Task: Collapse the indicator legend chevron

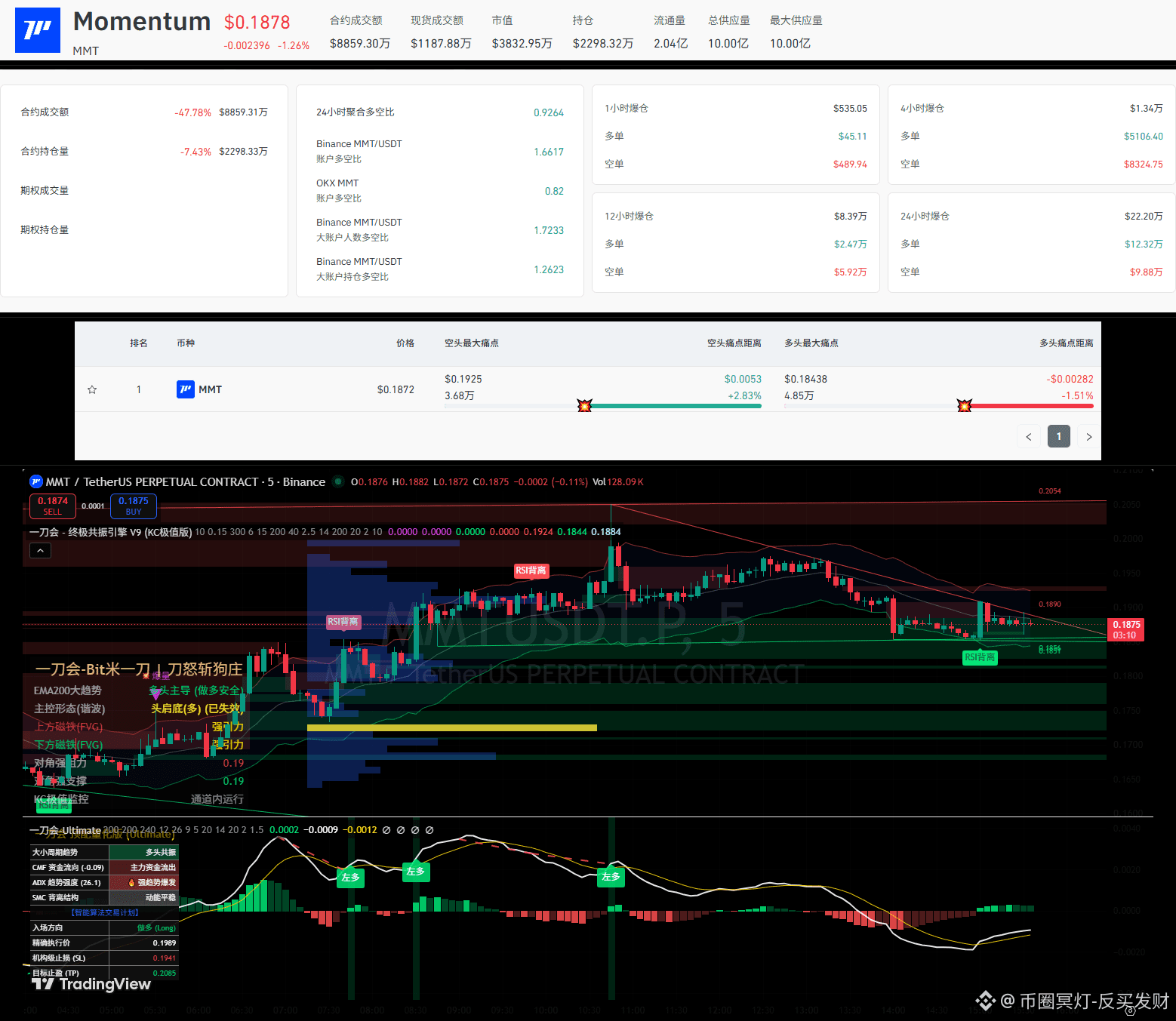Action: [41, 551]
